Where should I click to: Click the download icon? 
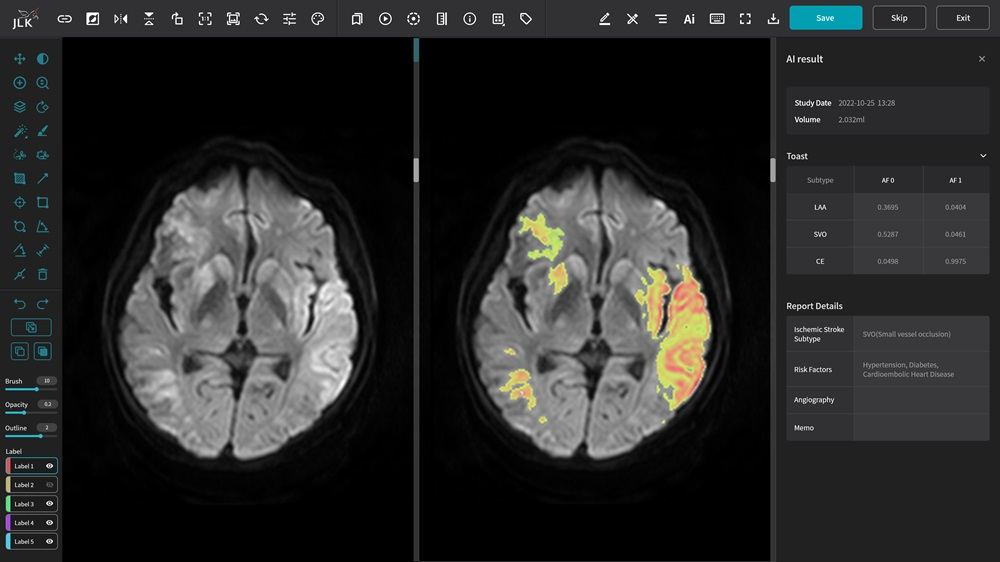(x=773, y=18)
